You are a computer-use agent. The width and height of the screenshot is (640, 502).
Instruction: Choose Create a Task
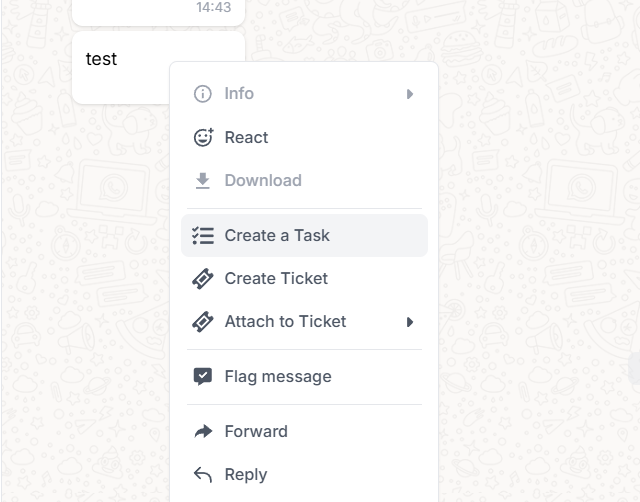[x=304, y=235]
